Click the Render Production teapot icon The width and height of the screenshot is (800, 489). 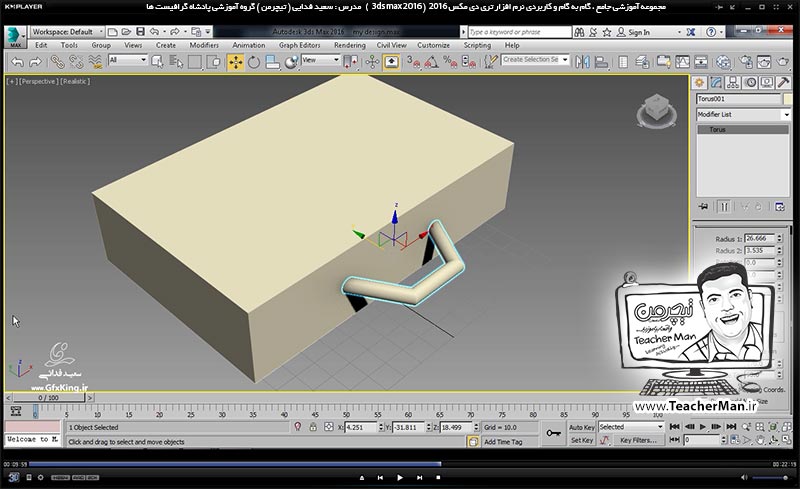[x=783, y=62]
